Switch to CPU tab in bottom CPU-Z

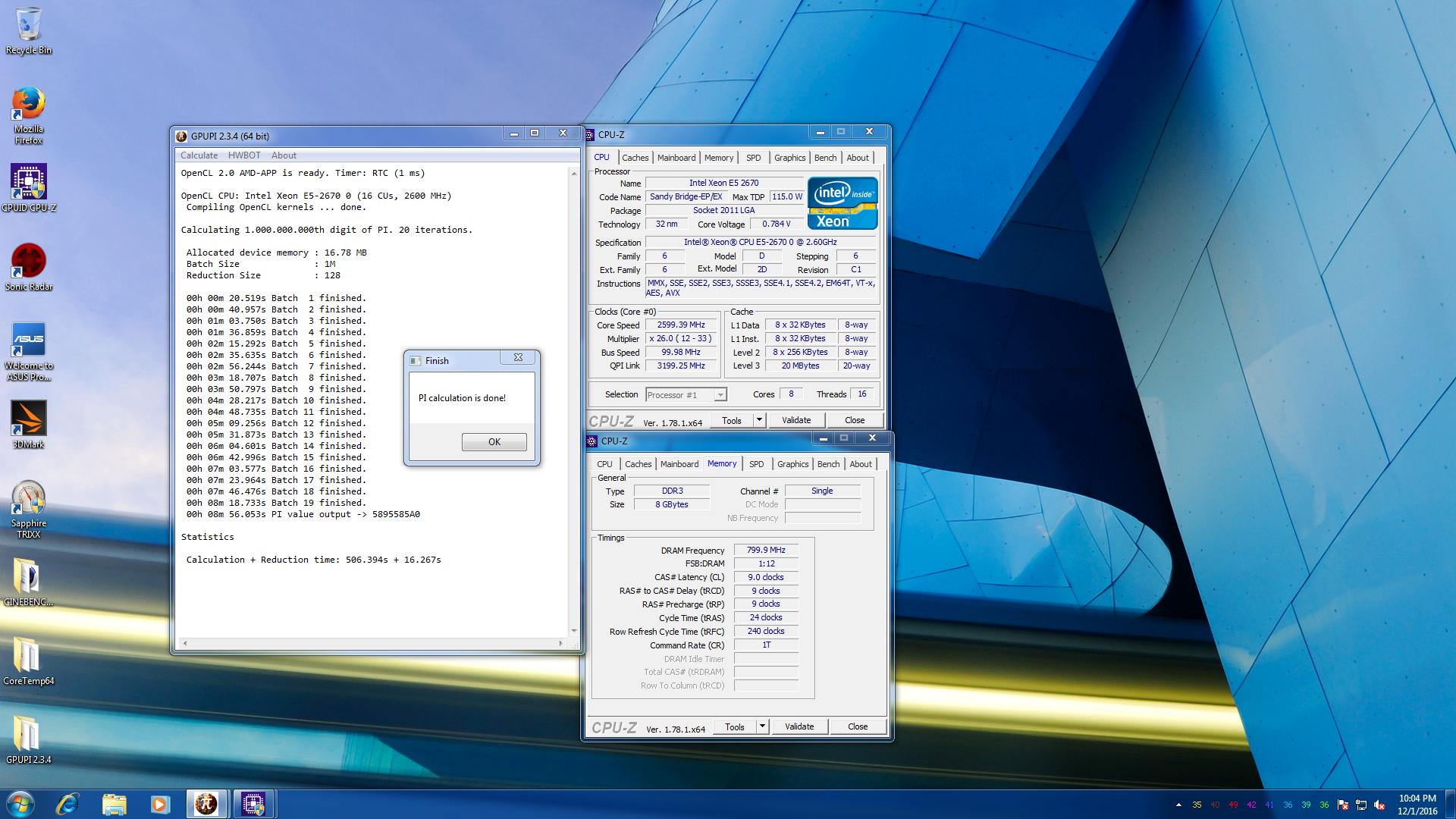(x=604, y=464)
